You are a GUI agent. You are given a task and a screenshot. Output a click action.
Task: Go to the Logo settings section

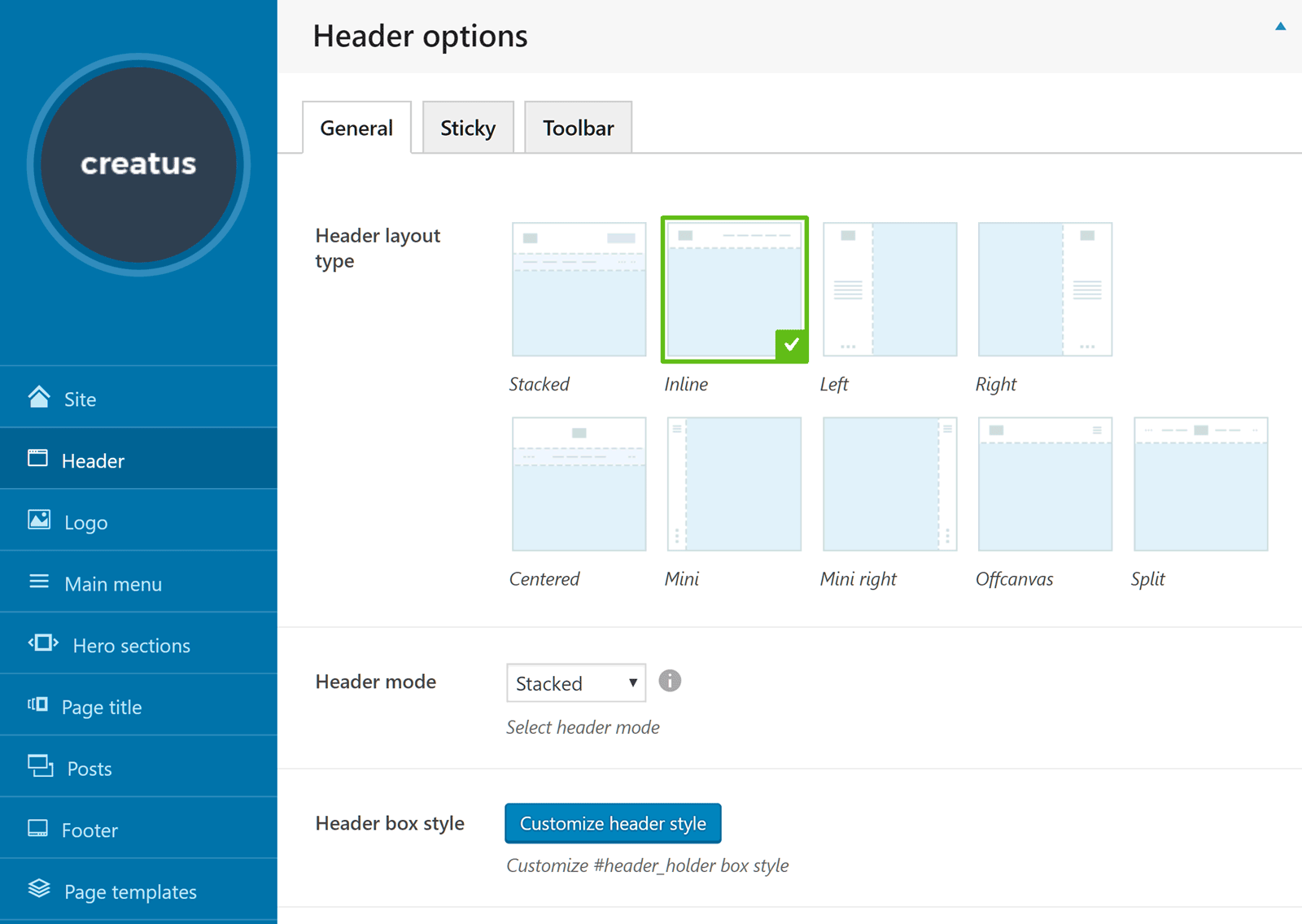coord(138,521)
